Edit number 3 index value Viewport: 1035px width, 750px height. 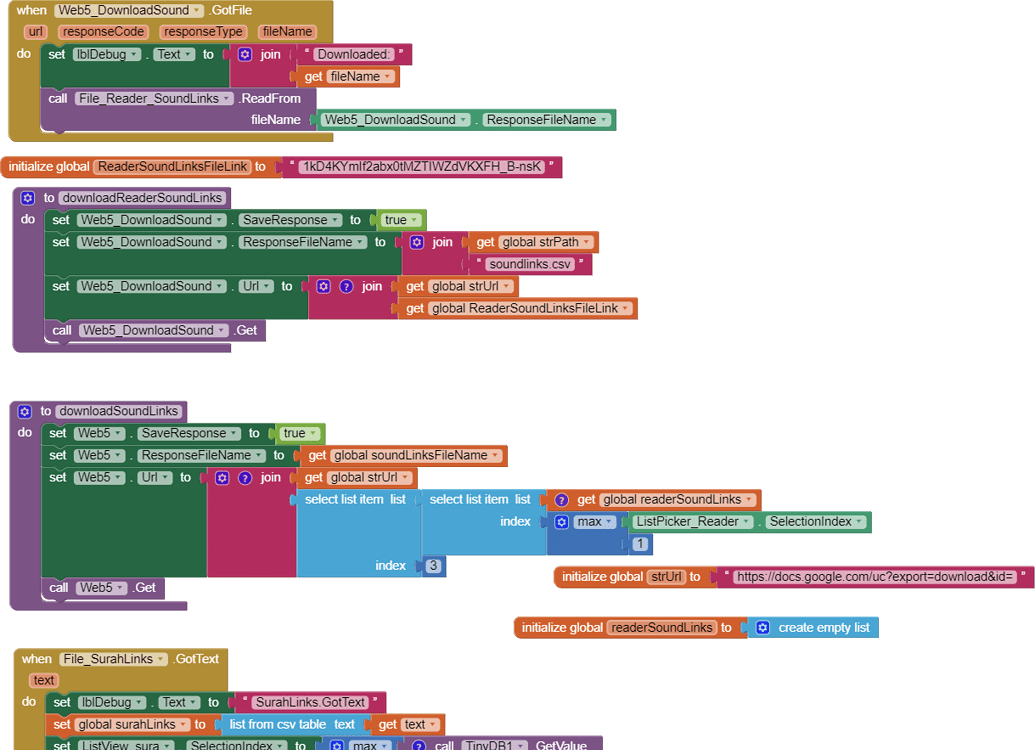[x=433, y=566]
